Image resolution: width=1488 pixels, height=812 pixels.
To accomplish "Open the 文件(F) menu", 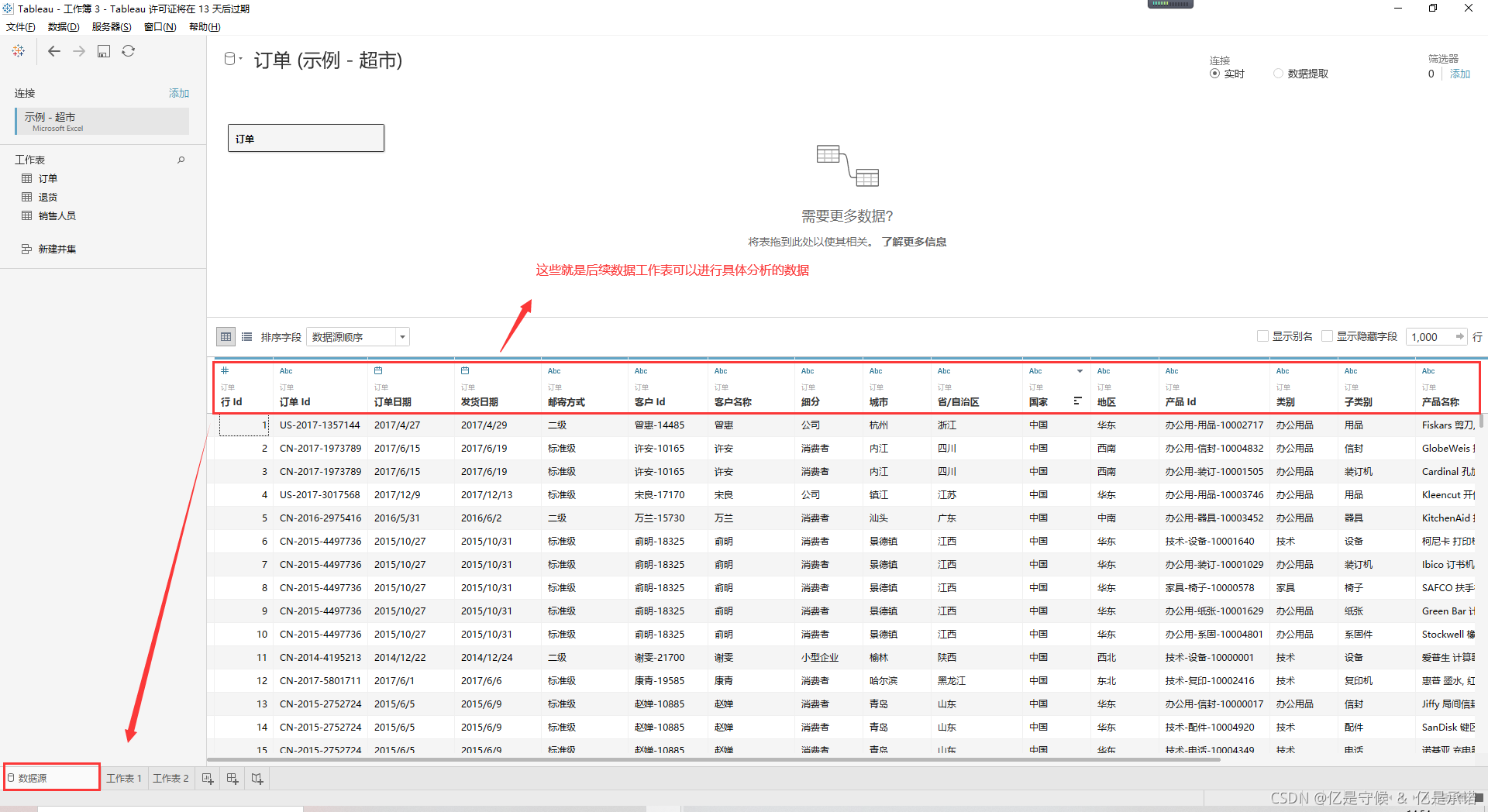I will pos(21,27).
